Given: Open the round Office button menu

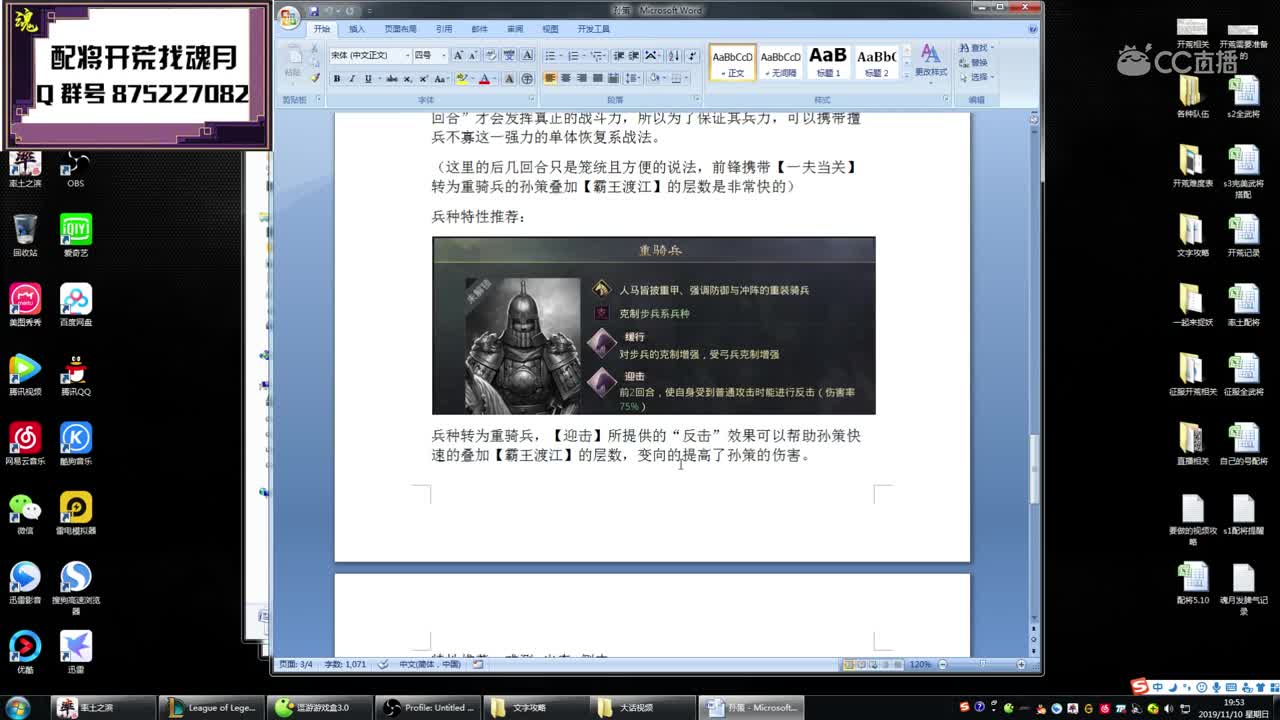Looking at the screenshot, I should tap(288, 17).
